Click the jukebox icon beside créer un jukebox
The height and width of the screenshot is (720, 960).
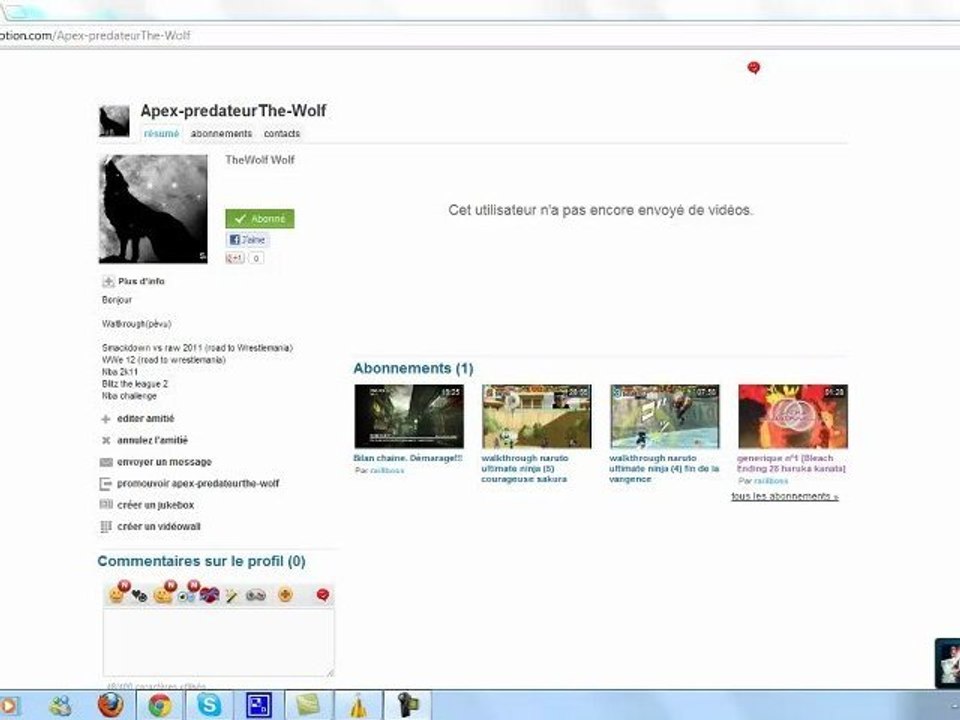106,505
